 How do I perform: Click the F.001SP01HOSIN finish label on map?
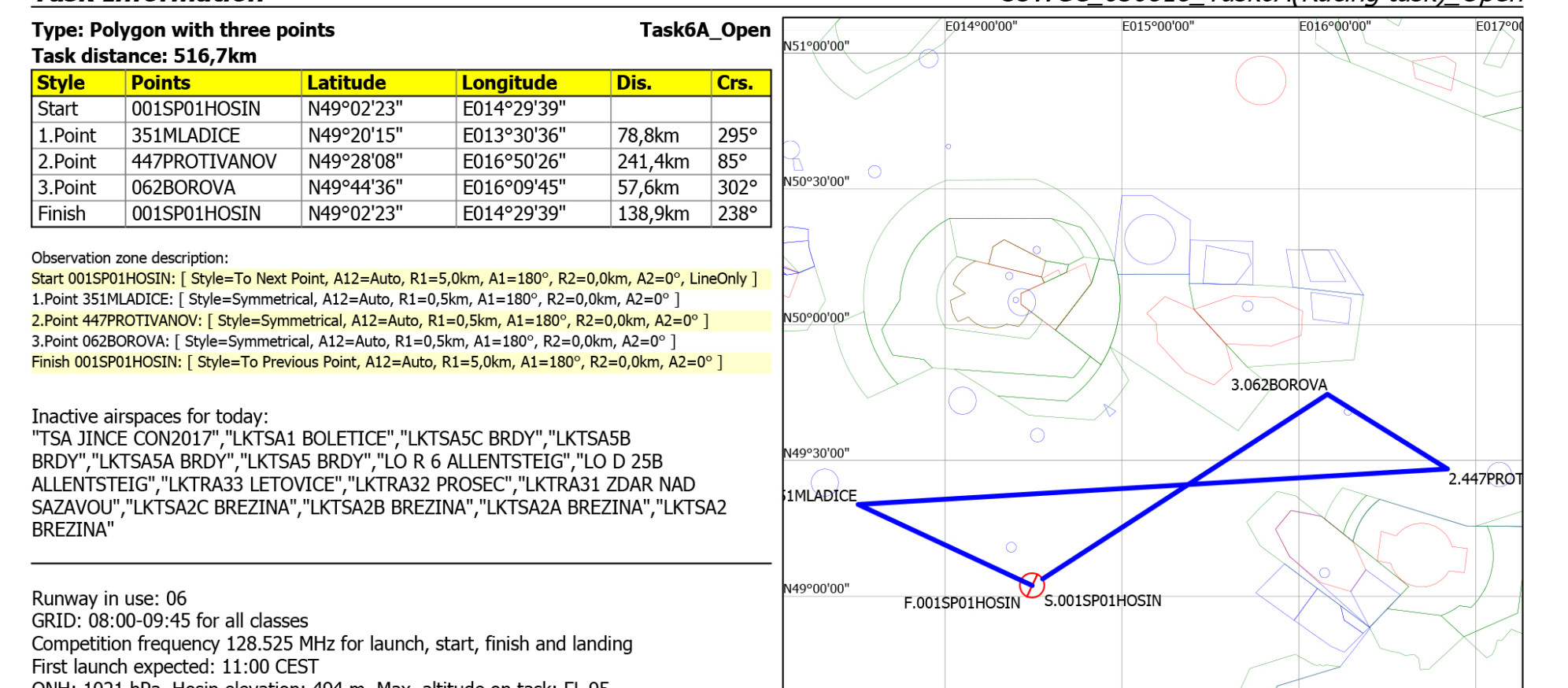pos(961,603)
